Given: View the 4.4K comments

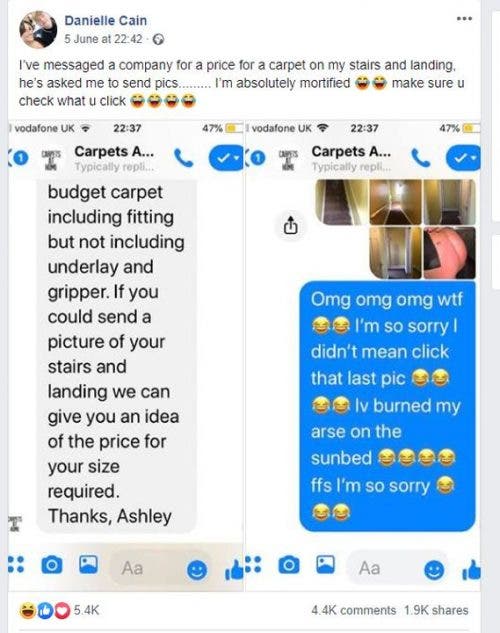Looking at the screenshot, I should [x=354, y=610].
